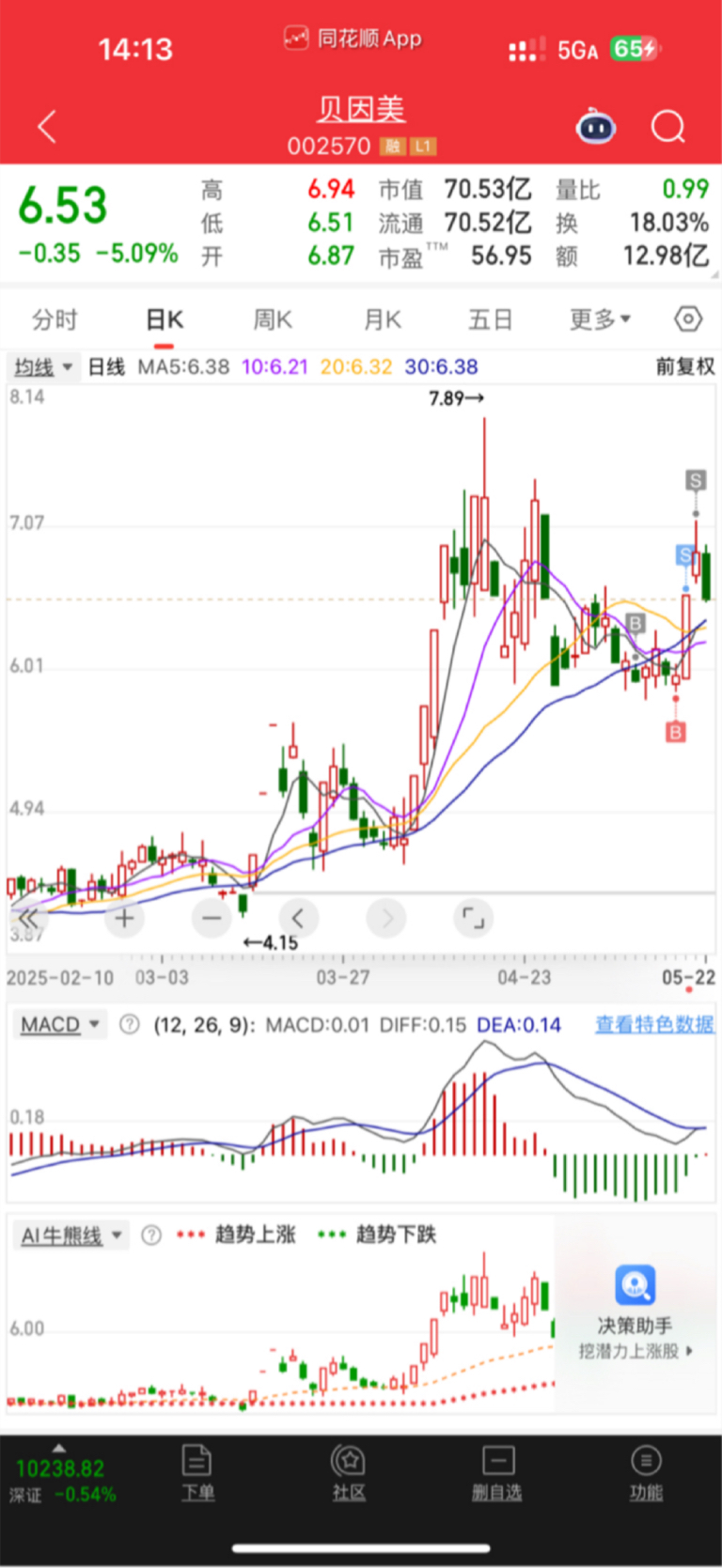Tap the 10:6.21 moving average label
The image size is (722, 1568).
tap(275, 366)
